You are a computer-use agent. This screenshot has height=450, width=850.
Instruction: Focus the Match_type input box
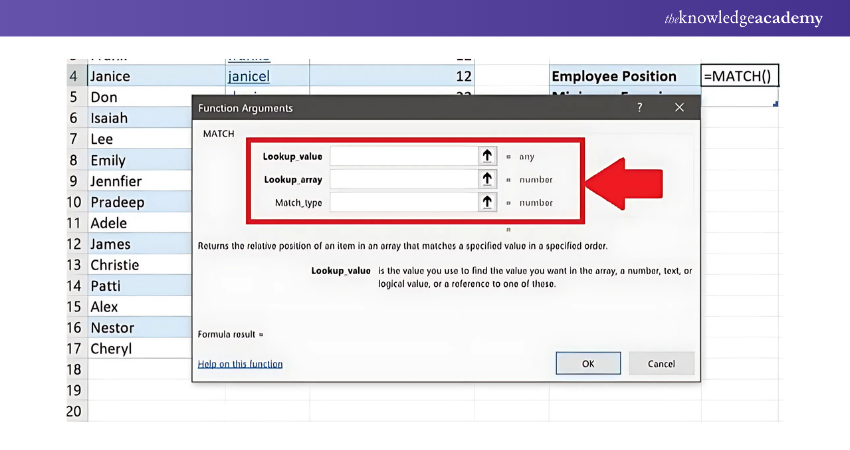pos(403,202)
